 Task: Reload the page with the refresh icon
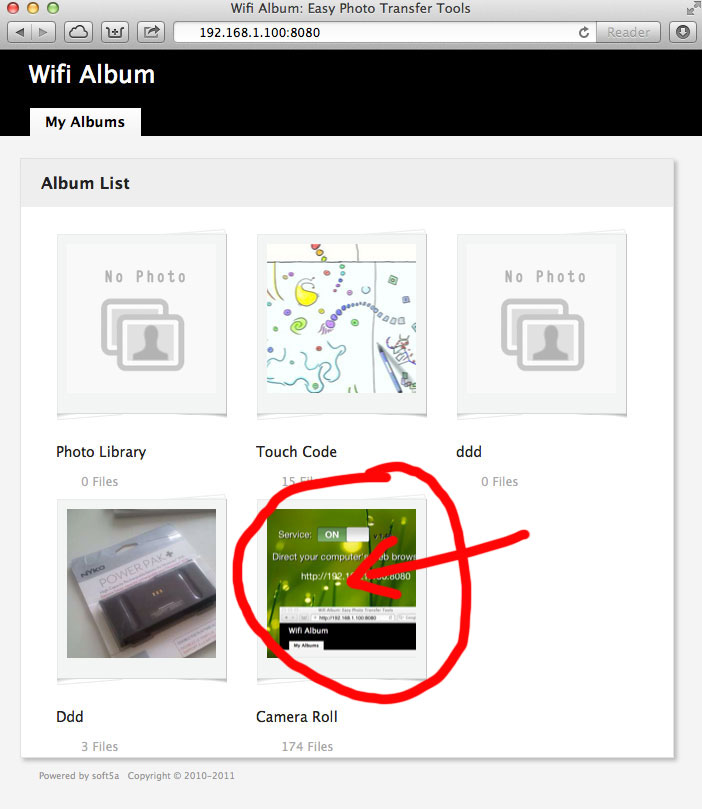coord(583,33)
